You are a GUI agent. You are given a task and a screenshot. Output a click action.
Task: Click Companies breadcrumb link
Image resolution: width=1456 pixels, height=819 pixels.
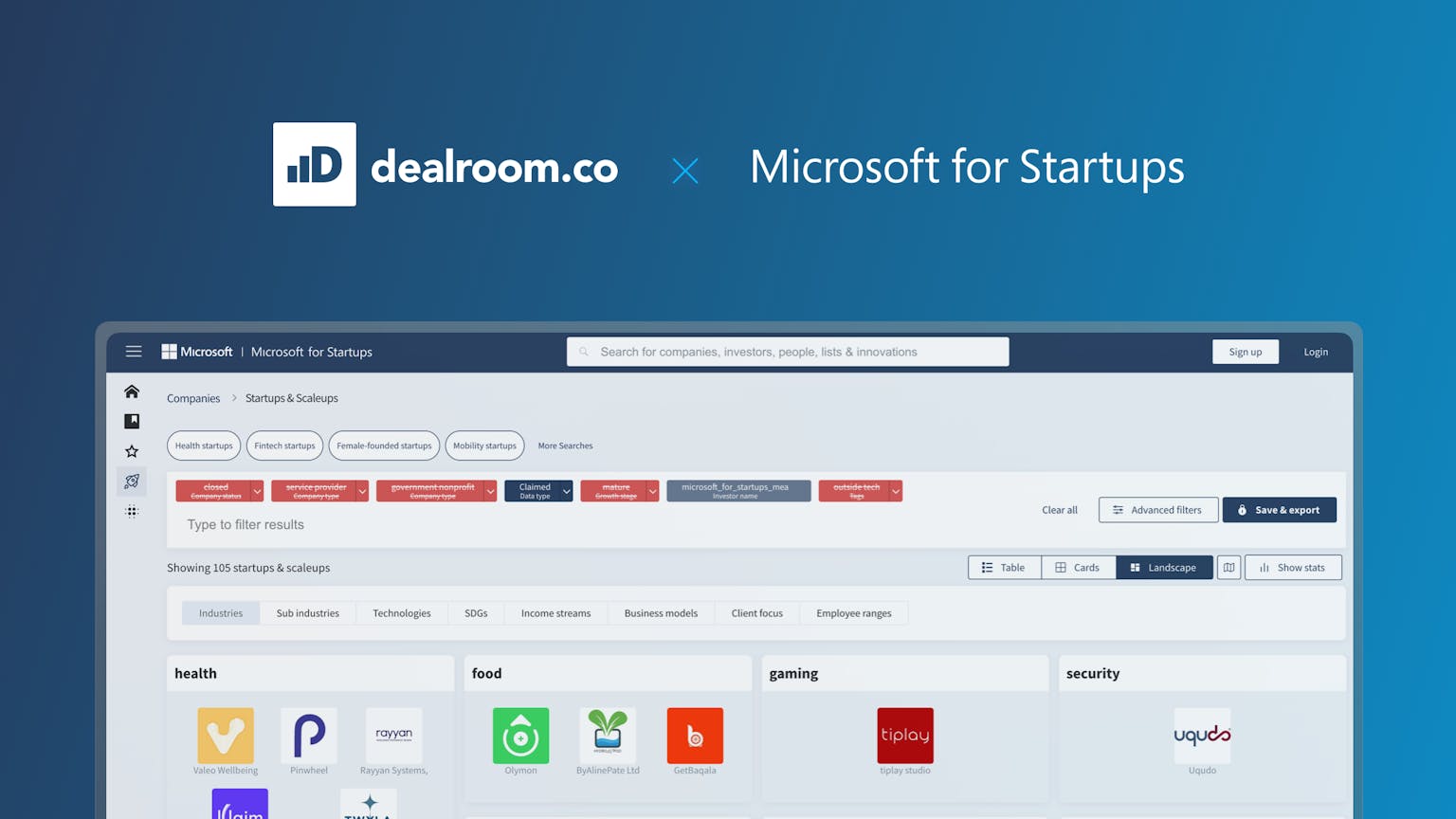point(193,398)
